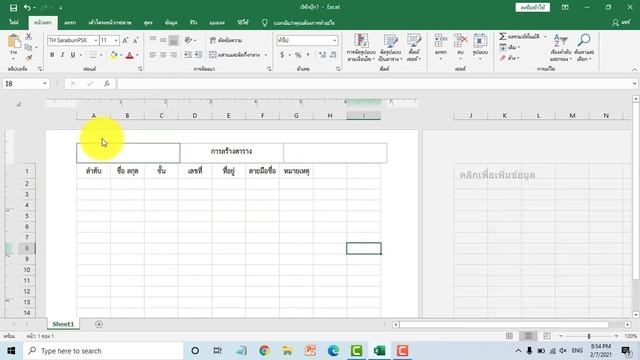
Task: Open Format as Table
Action: click(x=390, y=48)
